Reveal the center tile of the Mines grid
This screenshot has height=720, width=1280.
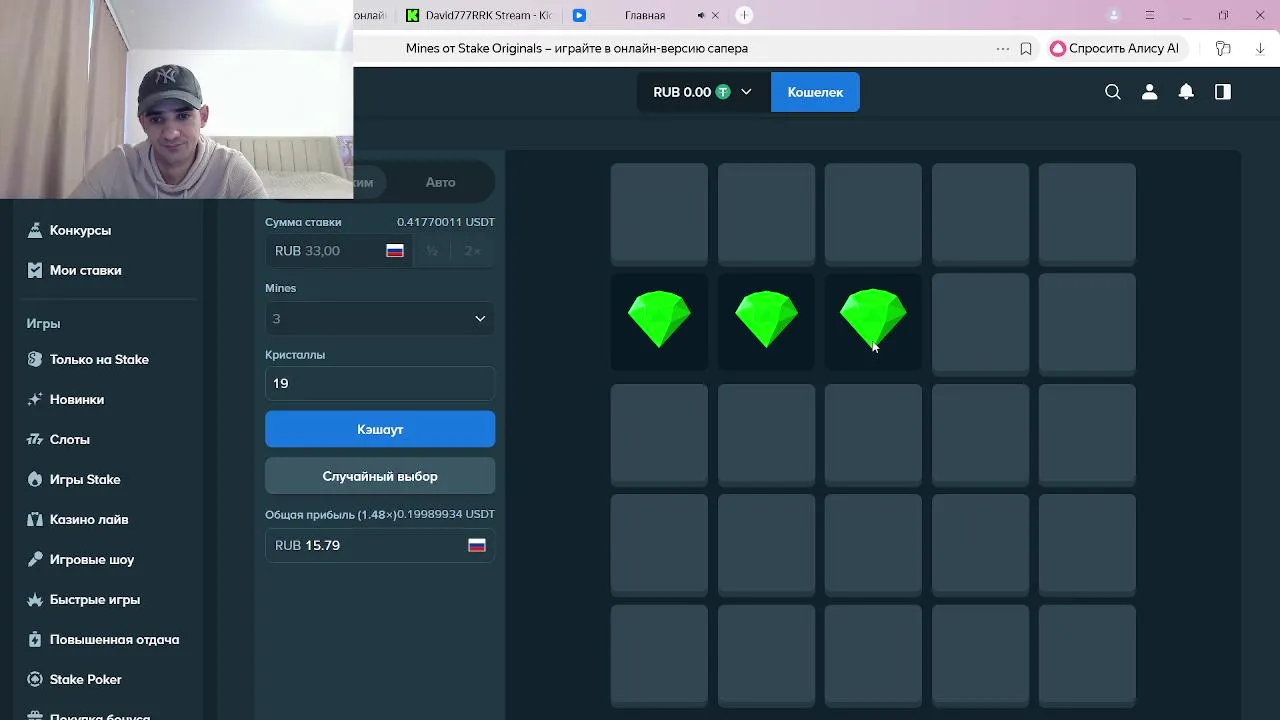coord(873,434)
